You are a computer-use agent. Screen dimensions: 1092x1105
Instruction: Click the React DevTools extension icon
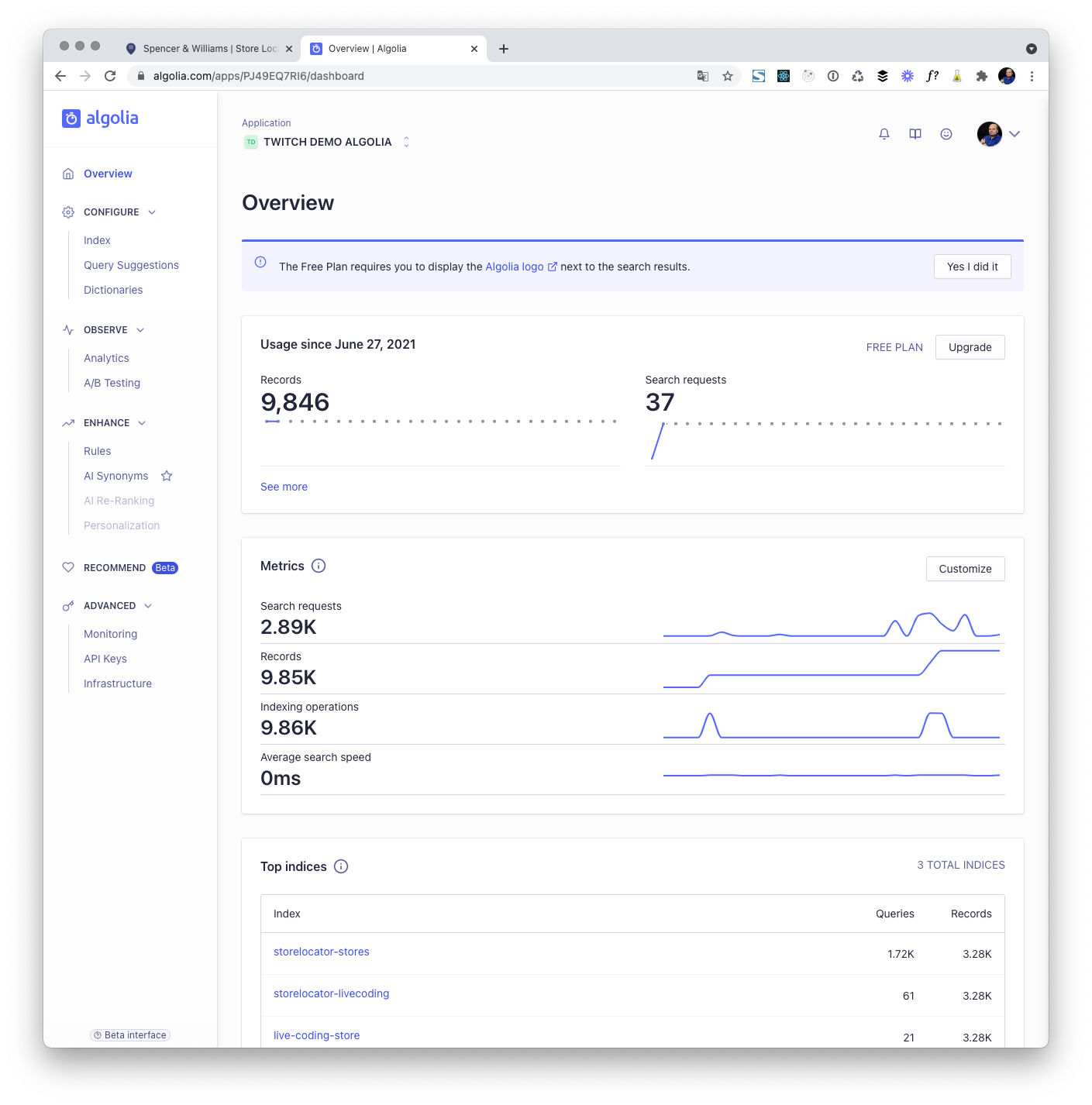click(784, 76)
